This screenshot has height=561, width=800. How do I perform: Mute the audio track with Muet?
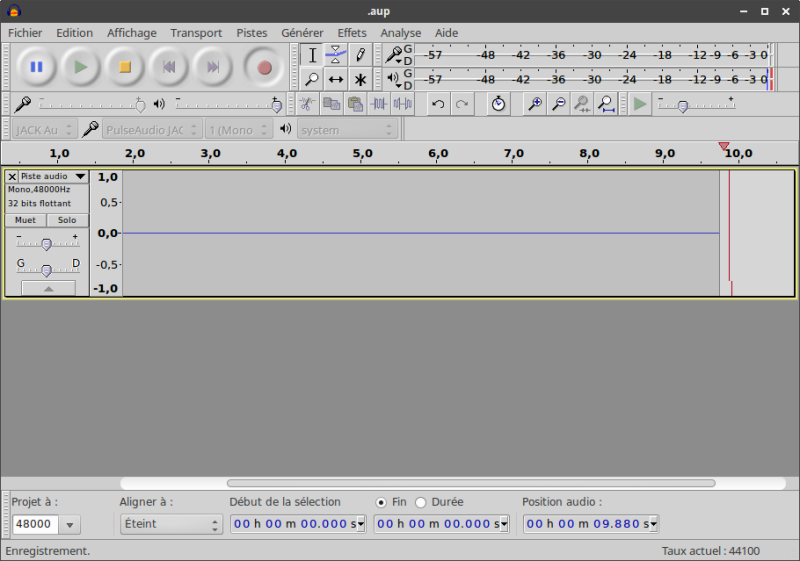coord(25,220)
